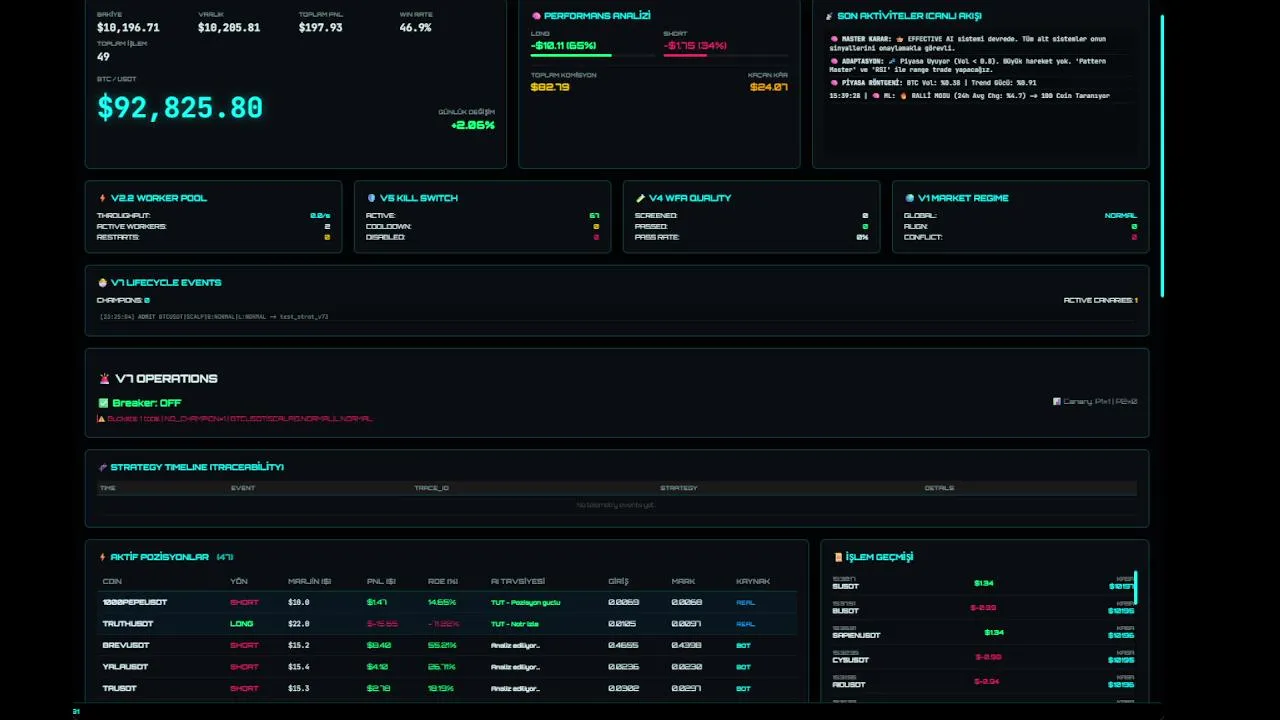
Task: Select the TRUSDT position row
Action: (447, 688)
